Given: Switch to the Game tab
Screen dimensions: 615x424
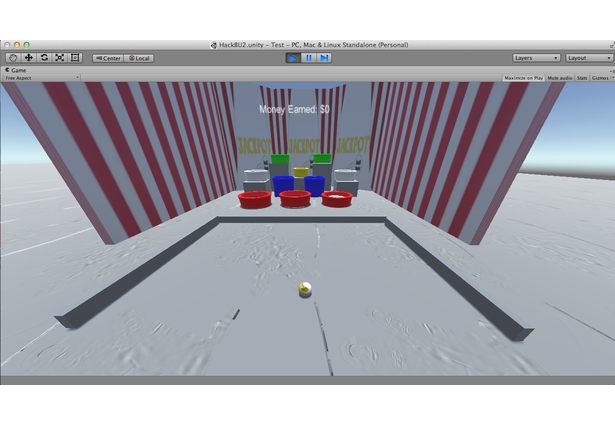Looking at the screenshot, I should [16, 70].
